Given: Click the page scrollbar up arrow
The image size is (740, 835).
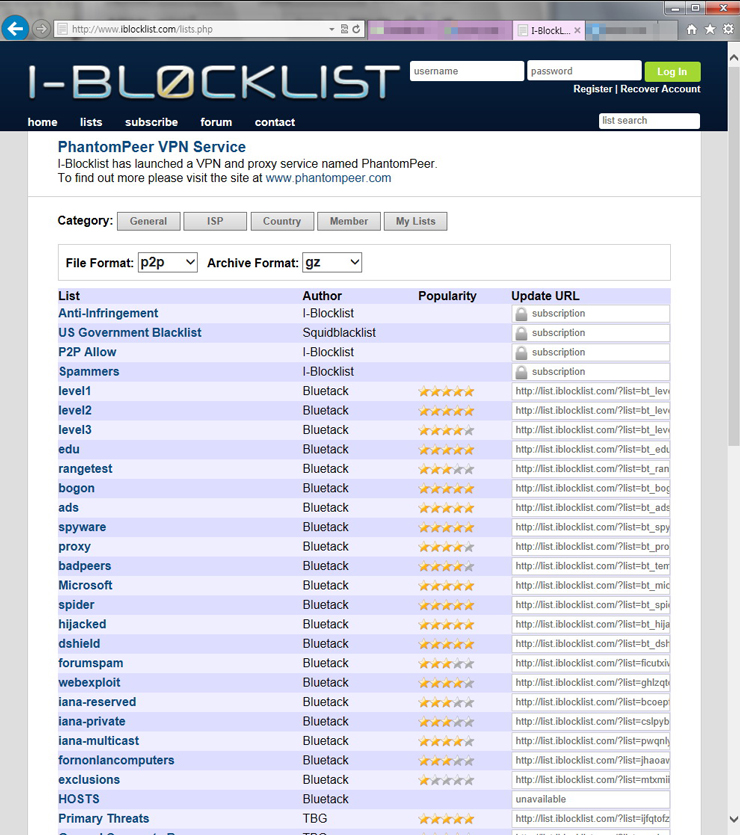Looking at the screenshot, I should point(734,57).
